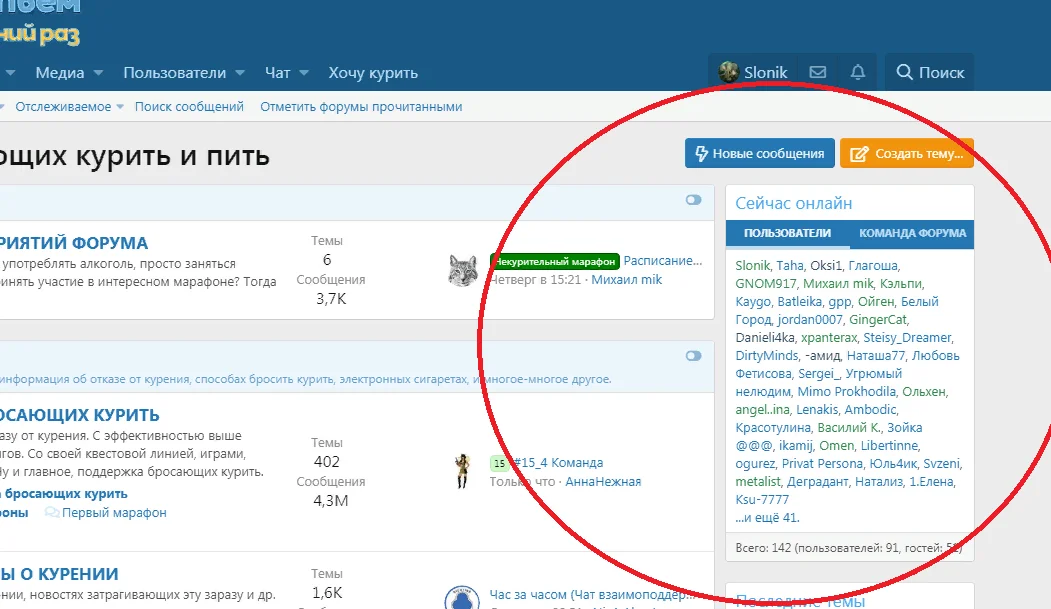Click the magnifier Поиск search icon
The width and height of the screenshot is (1051, 609).
[905, 72]
